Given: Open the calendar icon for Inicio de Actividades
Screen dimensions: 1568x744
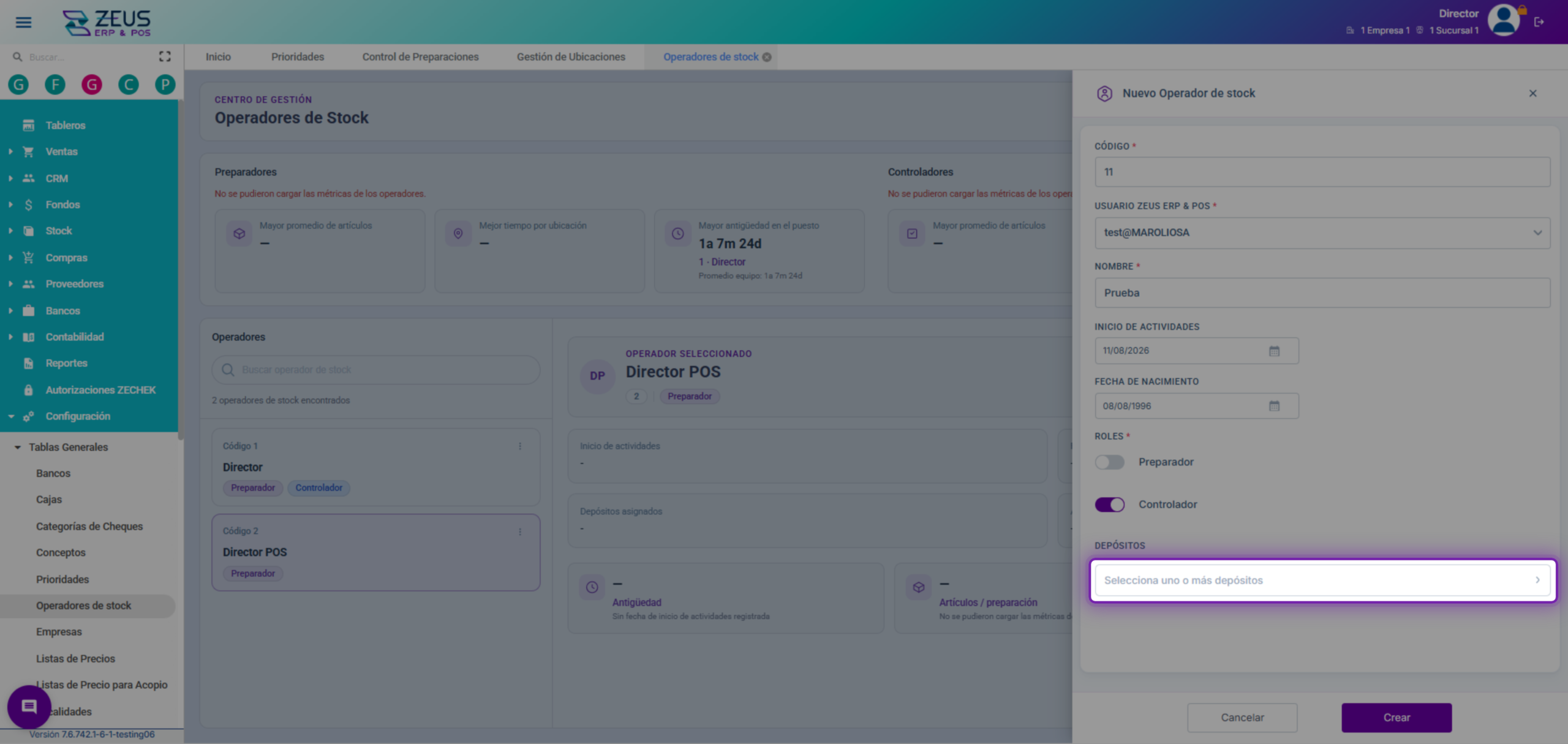Looking at the screenshot, I should (1274, 351).
